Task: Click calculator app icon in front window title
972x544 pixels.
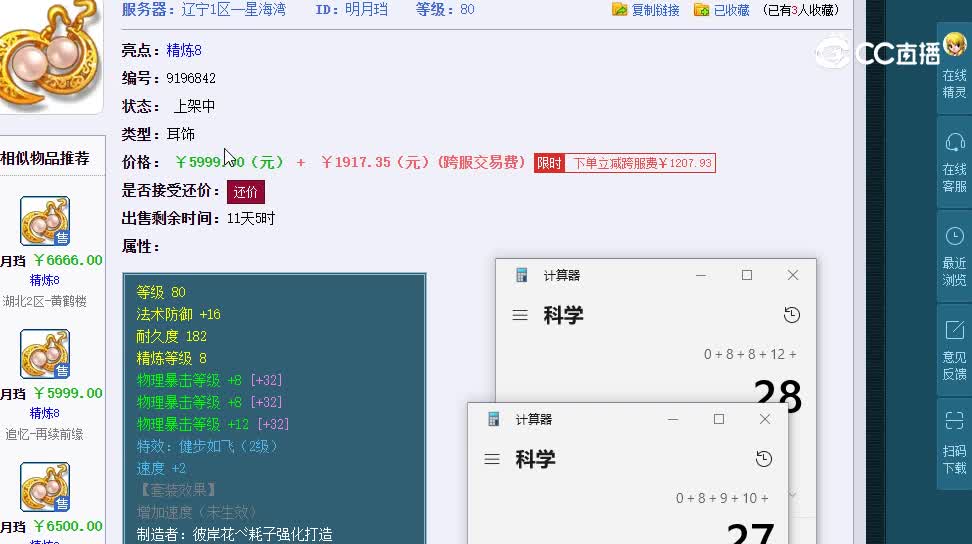Action: (493, 419)
